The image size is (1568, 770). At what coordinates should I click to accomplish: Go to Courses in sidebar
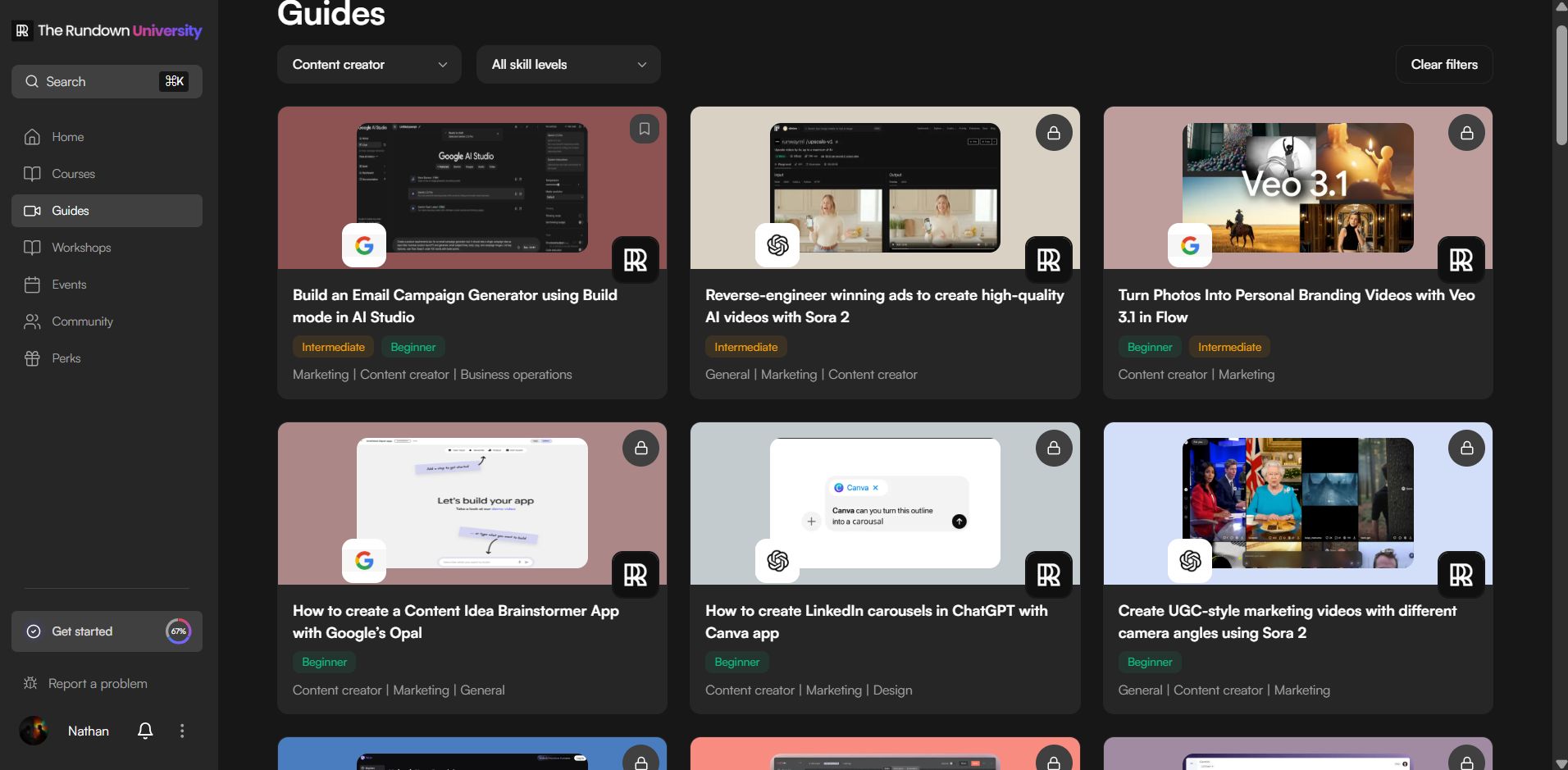tap(107, 174)
